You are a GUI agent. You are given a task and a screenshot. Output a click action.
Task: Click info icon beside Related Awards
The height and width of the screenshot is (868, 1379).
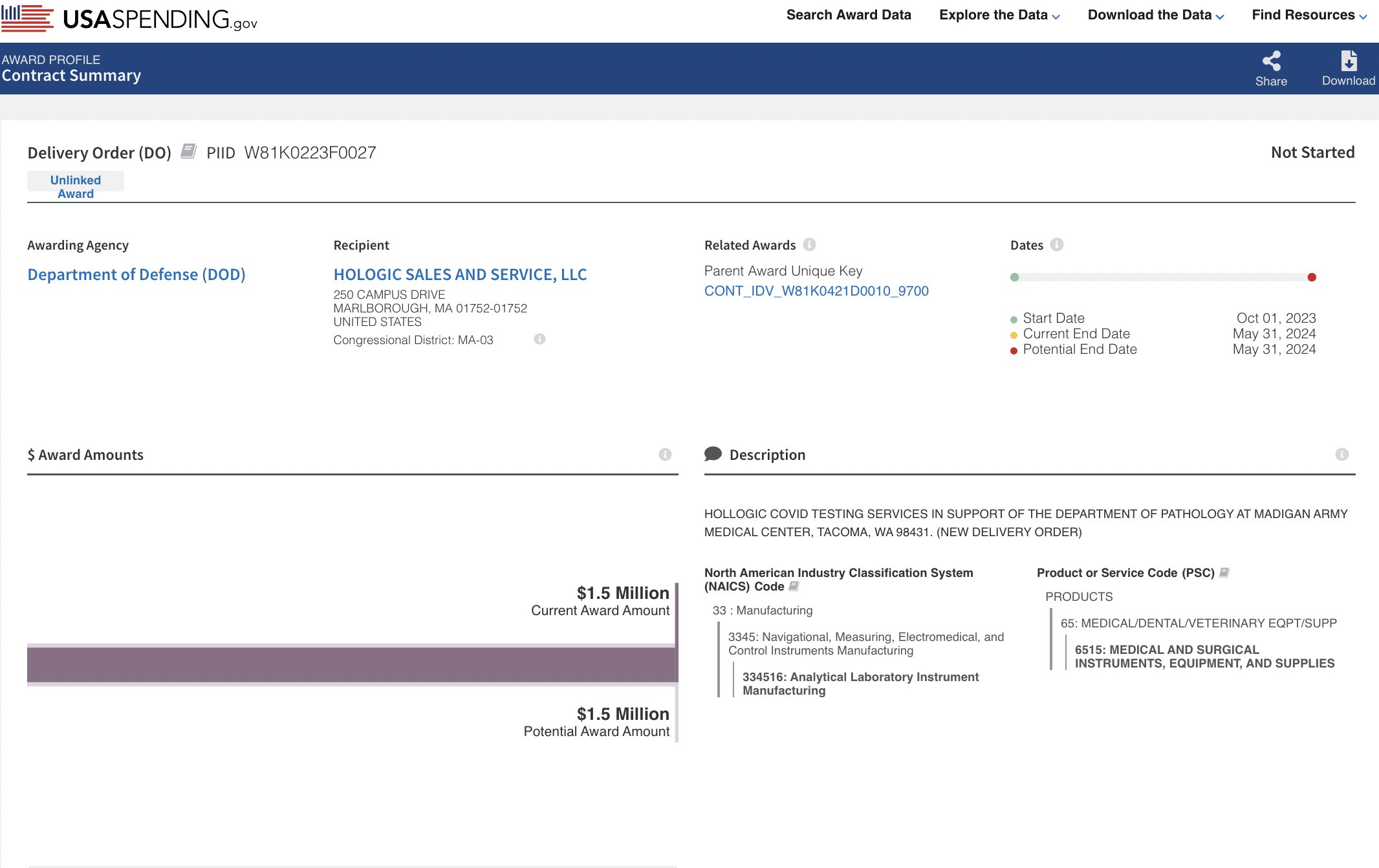tap(809, 244)
